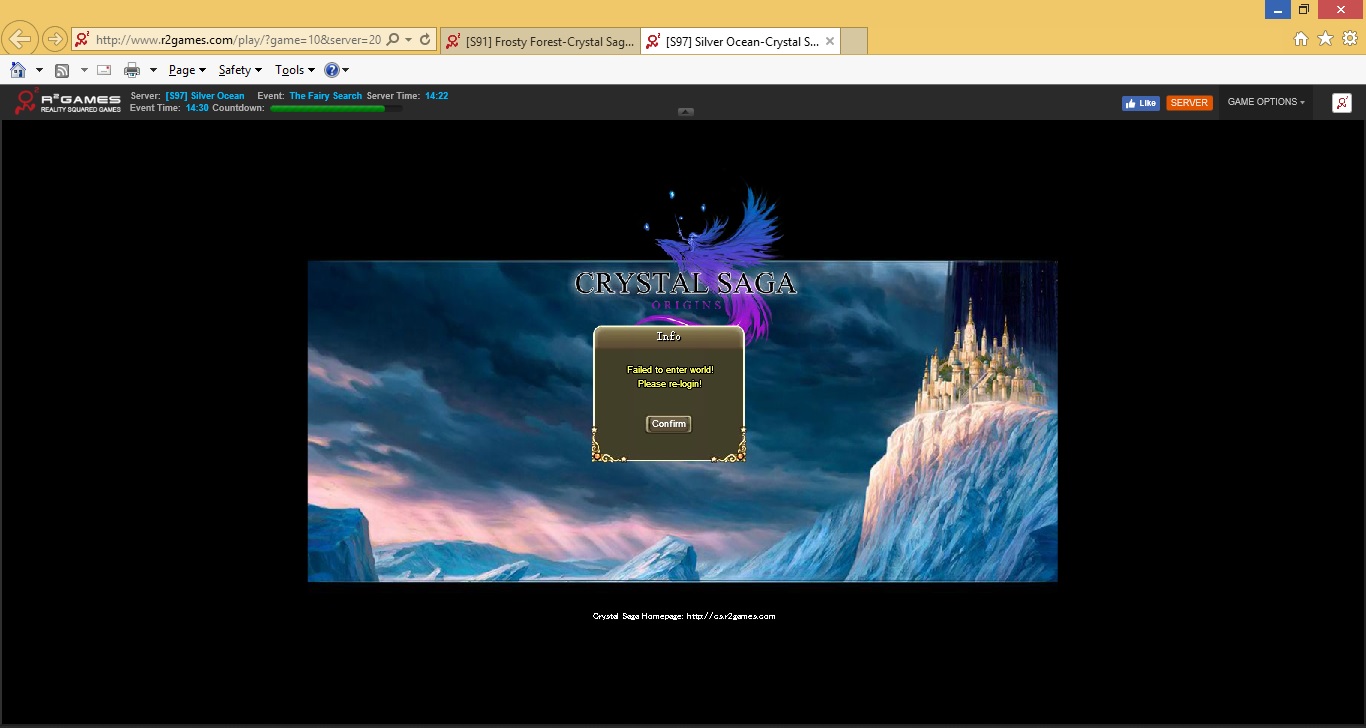Open the Favorites star icon
The width and height of the screenshot is (1366, 728).
[x=1325, y=39]
